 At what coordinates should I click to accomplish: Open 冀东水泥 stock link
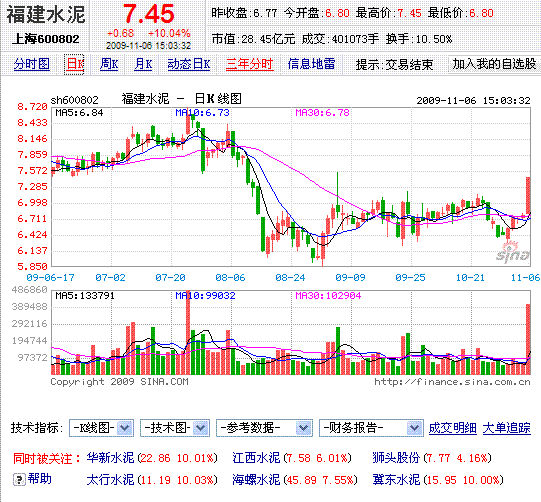tap(396, 480)
